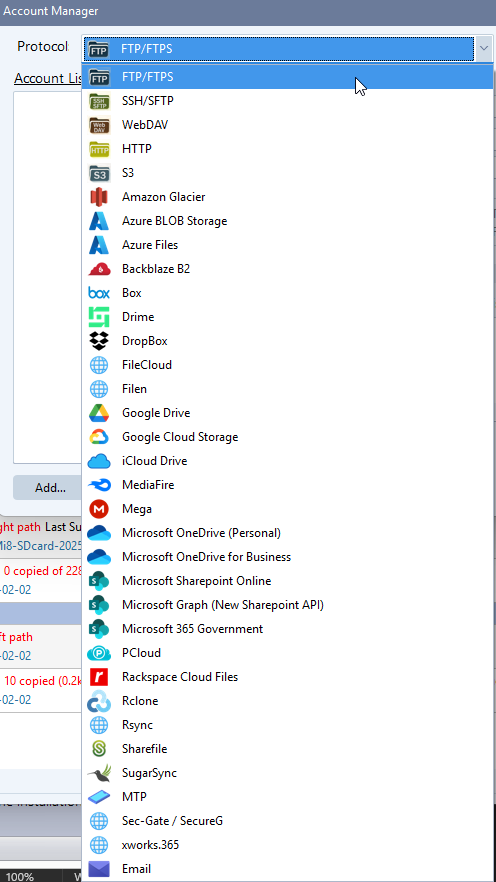This screenshot has height=882, width=496.
Task: Click the "10 copied" status text behind dialog
Action: pos(43,681)
